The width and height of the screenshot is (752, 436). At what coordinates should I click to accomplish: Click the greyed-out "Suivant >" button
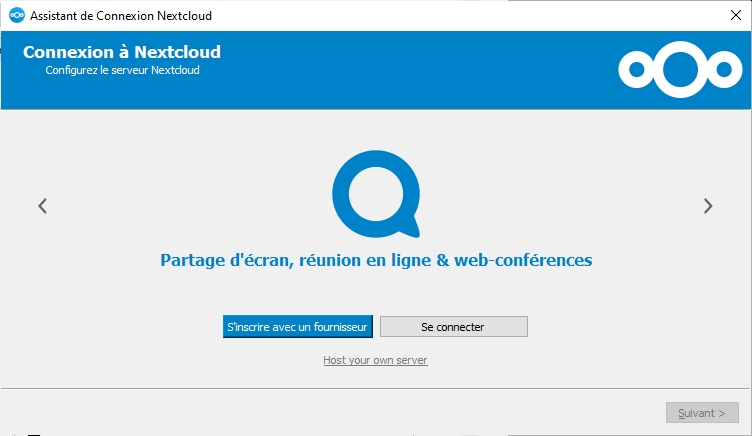pyautogui.click(x=702, y=413)
